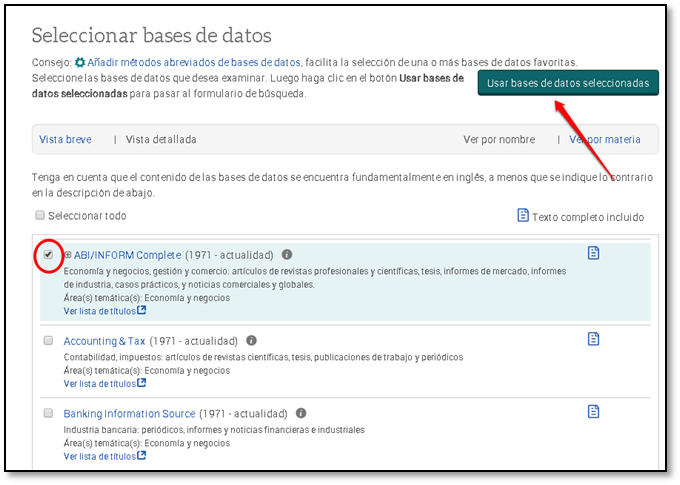Check the Accounting & Tax checkbox
This screenshot has width=680, height=485.
coord(48,341)
